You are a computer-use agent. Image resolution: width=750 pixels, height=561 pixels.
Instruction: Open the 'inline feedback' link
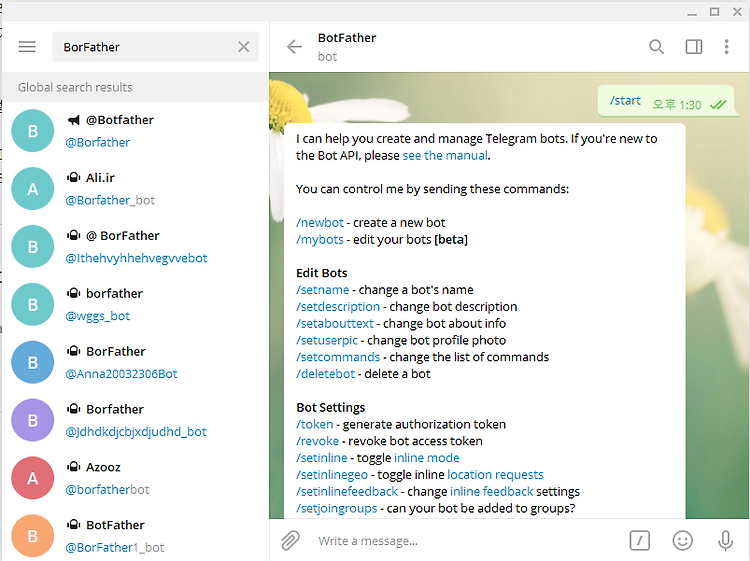[x=492, y=491]
